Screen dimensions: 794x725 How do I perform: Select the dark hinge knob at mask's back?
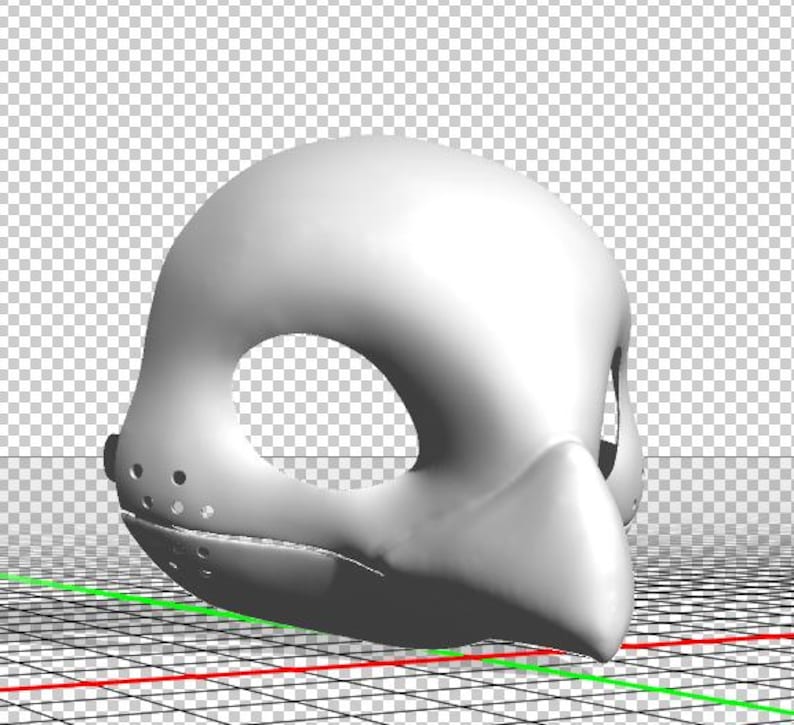pos(111,458)
